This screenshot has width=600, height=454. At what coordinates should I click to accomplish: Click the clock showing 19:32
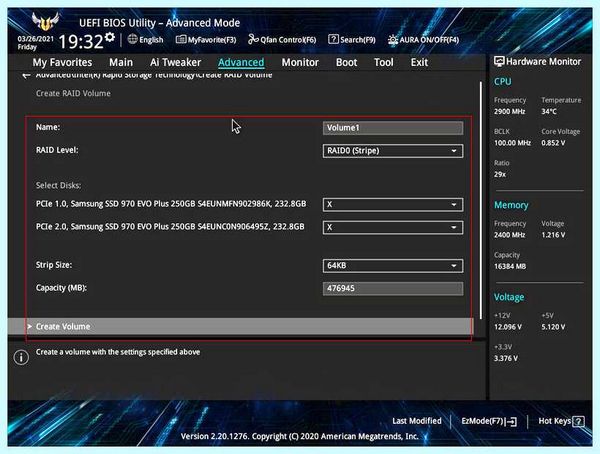81,41
